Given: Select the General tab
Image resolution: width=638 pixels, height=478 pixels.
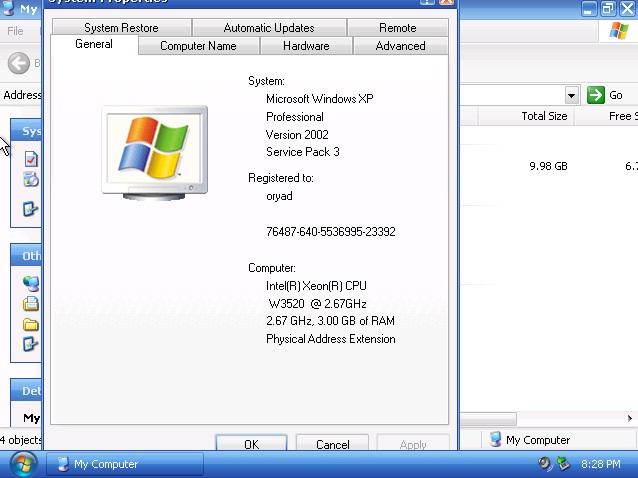Looking at the screenshot, I should 94,44.
